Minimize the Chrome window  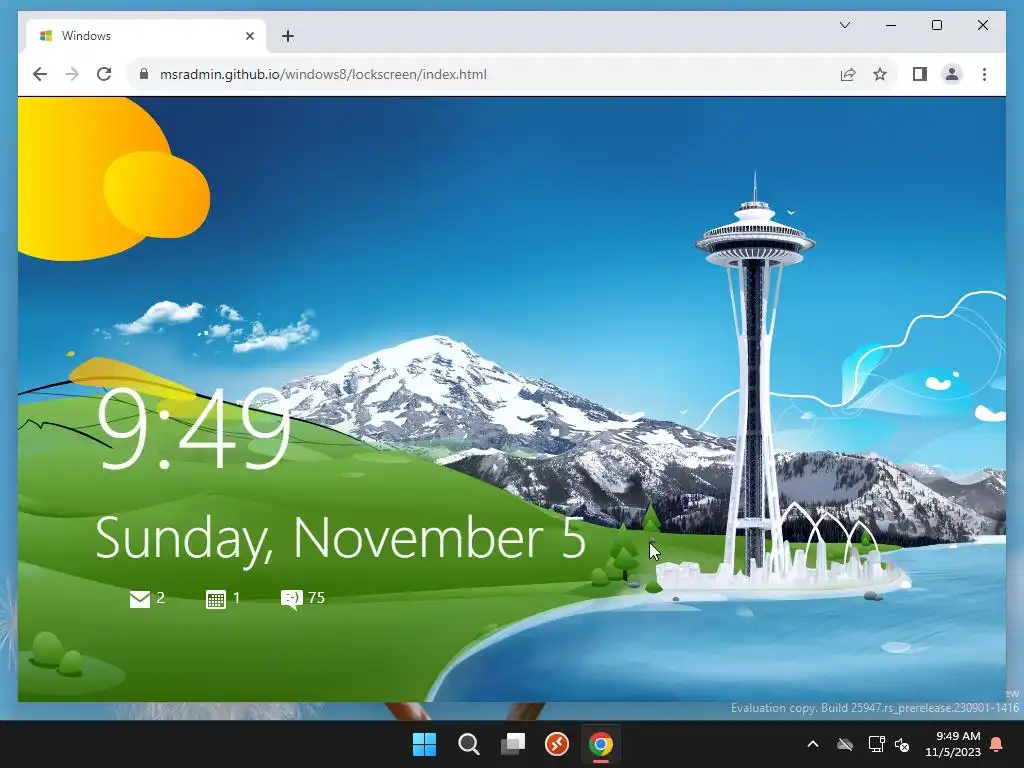(891, 25)
